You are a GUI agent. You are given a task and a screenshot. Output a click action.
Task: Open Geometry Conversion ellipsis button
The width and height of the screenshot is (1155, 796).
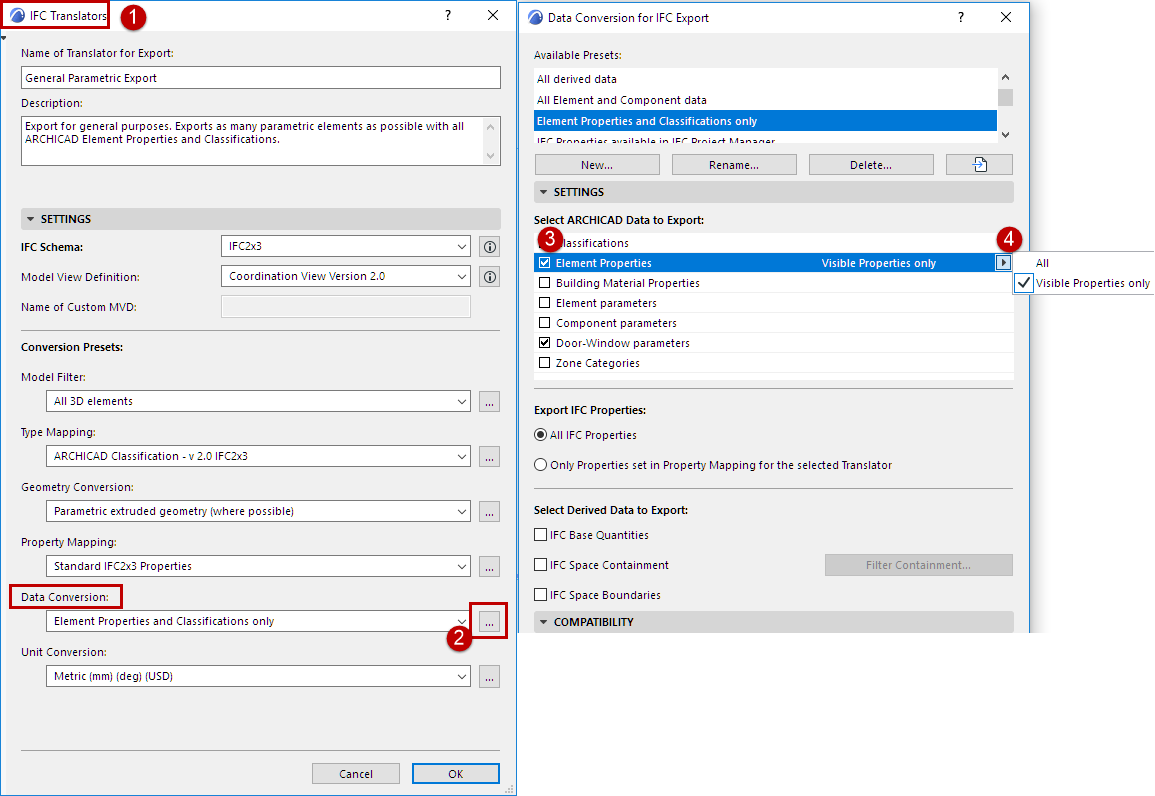tap(489, 511)
